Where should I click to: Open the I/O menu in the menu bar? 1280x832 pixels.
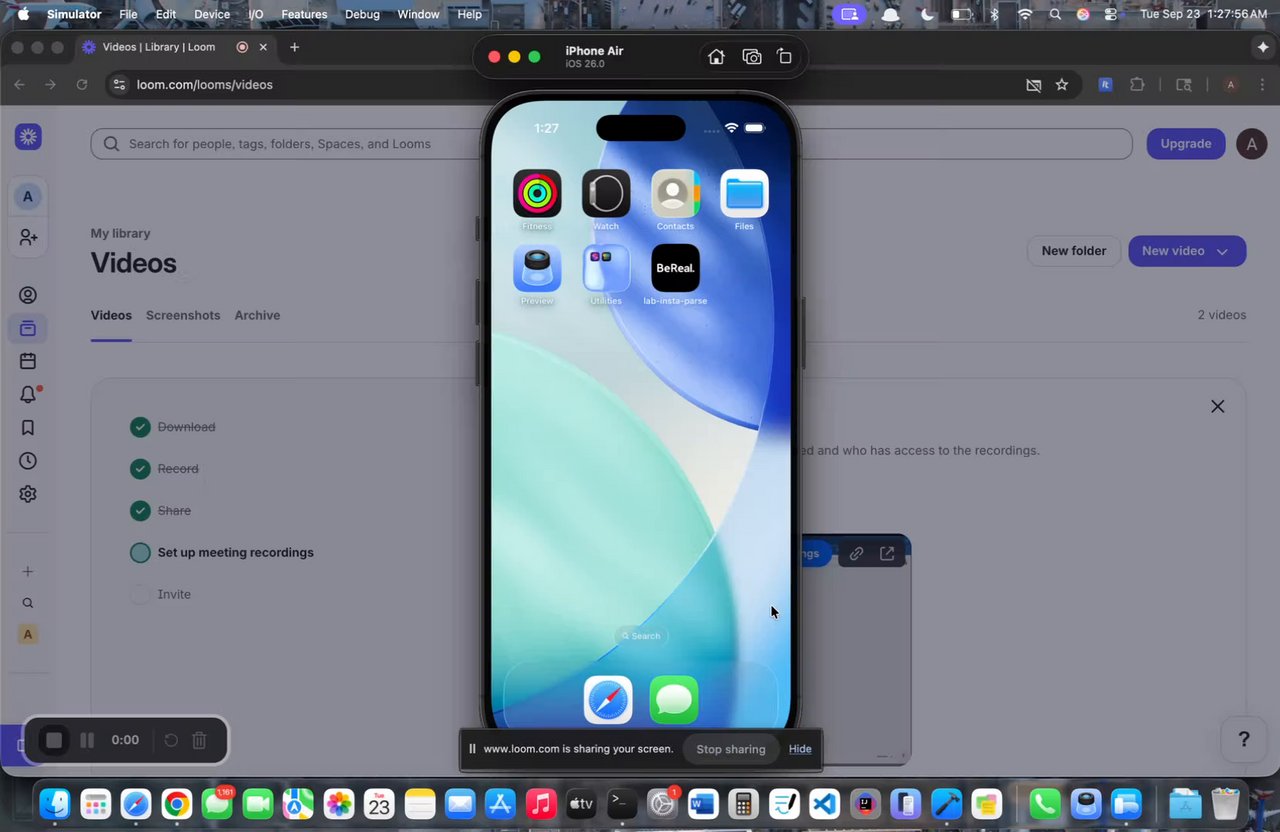pos(256,14)
